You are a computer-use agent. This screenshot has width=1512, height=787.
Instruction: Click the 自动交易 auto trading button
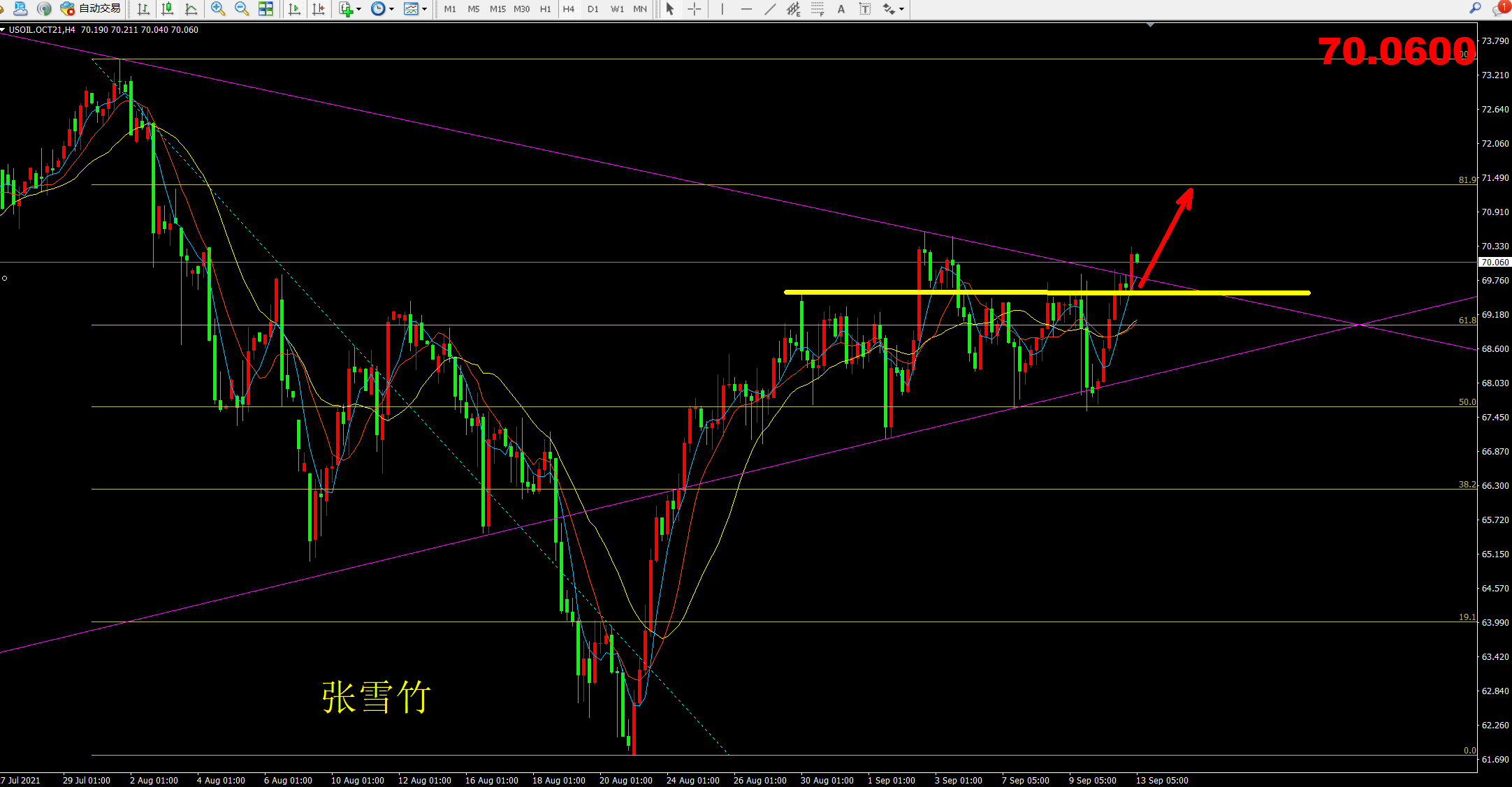click(92, 9)
